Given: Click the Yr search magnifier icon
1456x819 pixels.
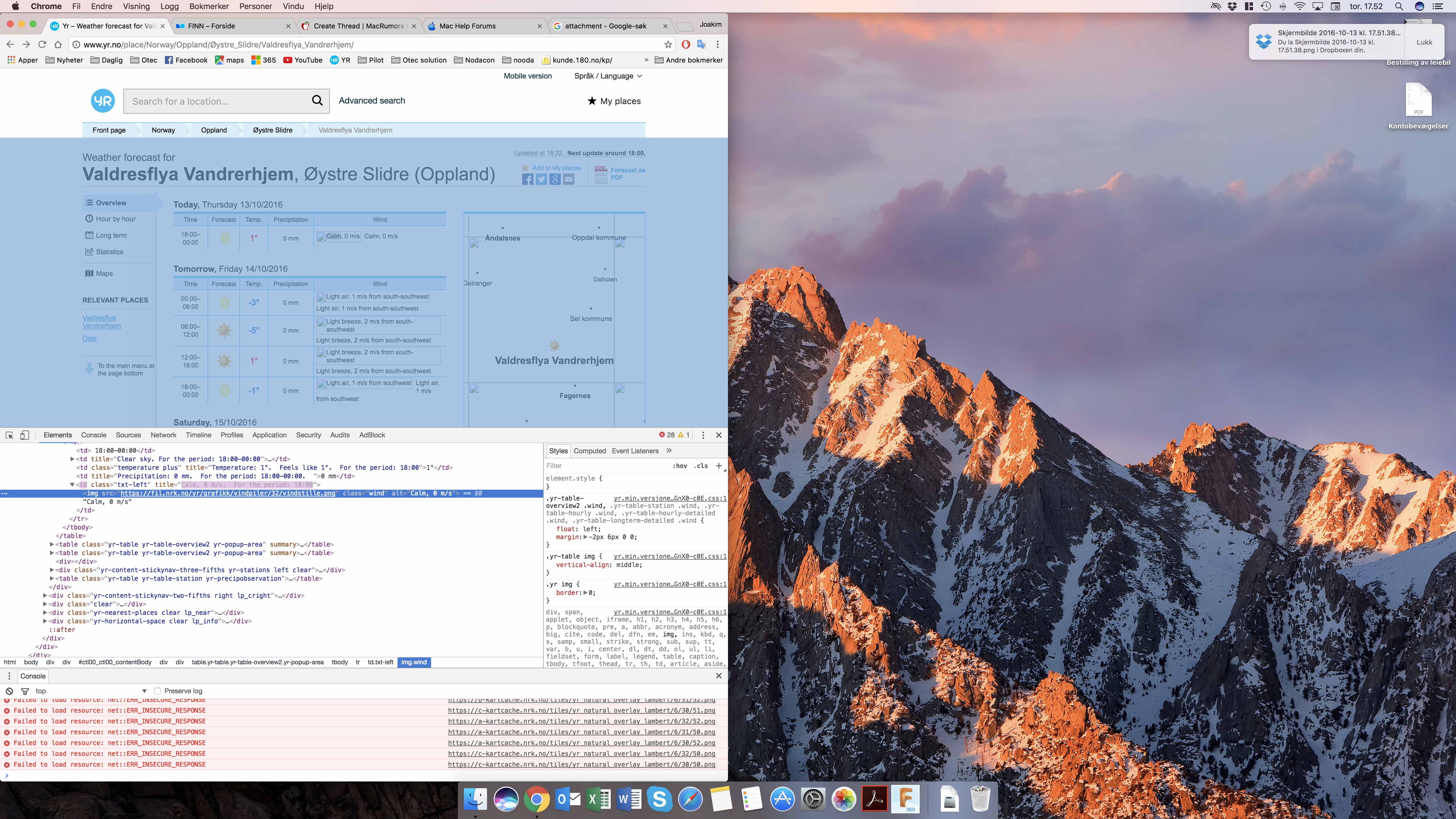Looking at the screenshot, I should pyautogui.click(x=317, y=101).
